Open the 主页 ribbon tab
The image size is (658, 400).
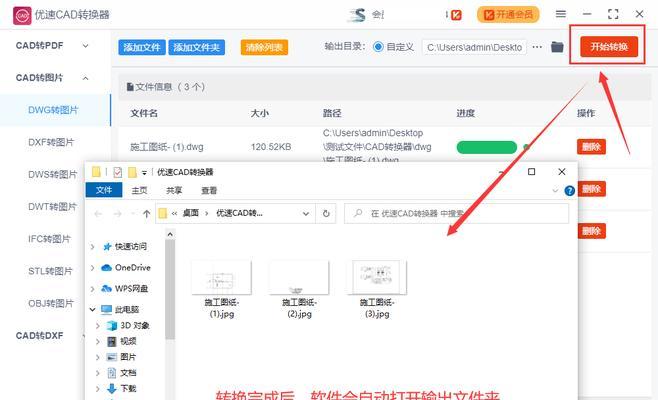[139, 191]
